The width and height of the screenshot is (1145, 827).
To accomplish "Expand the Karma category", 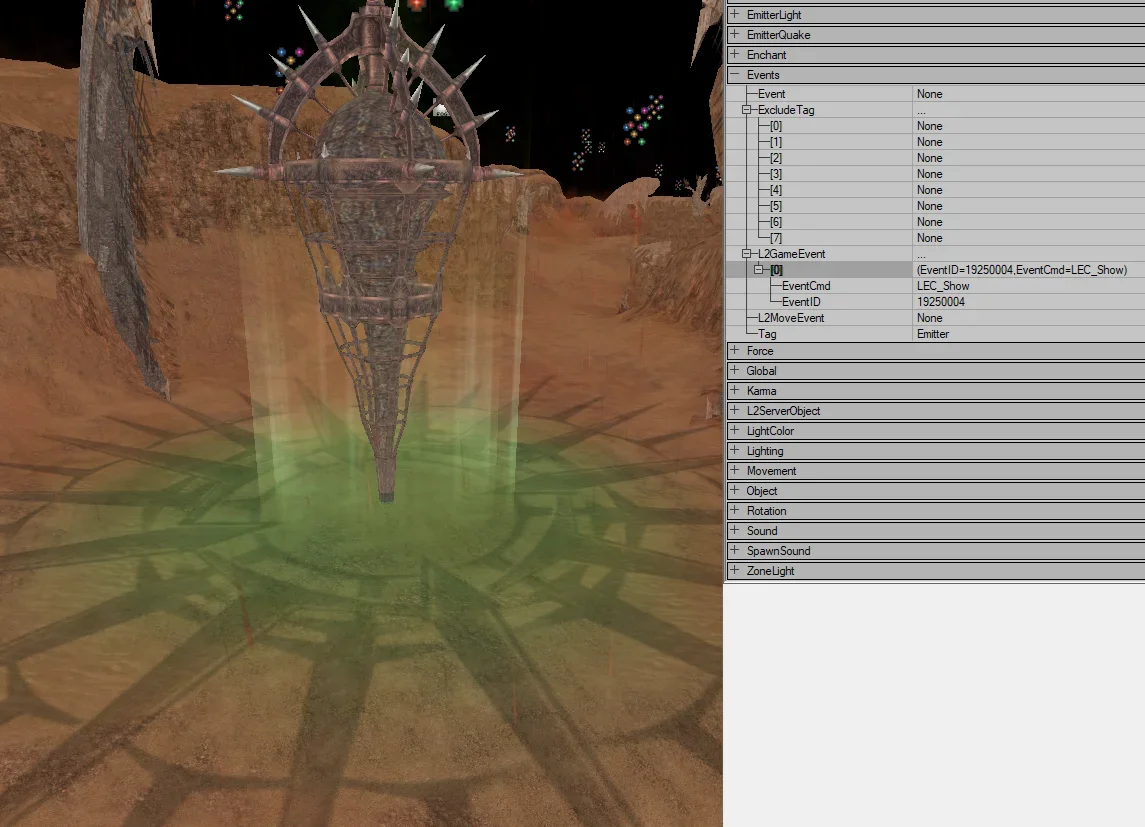I will click(735, 391).
